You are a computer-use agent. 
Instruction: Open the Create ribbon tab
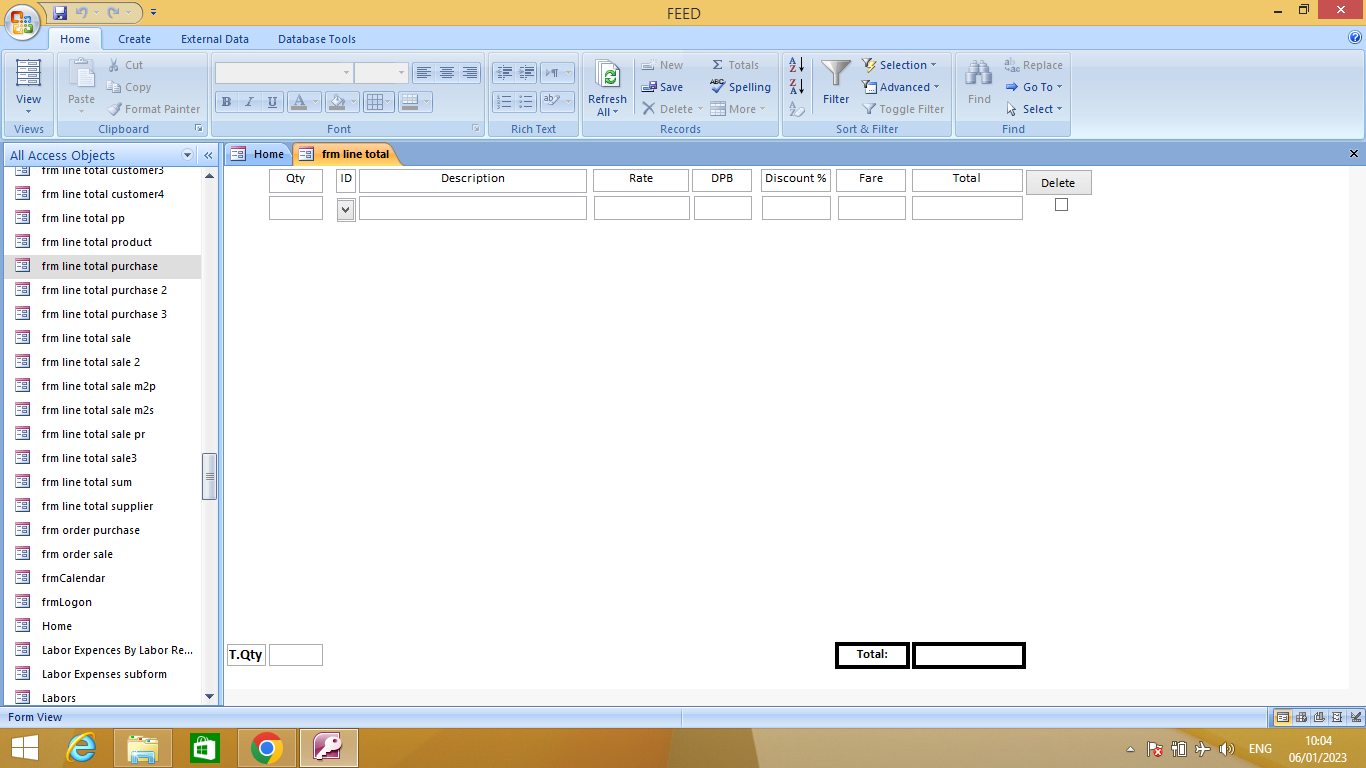pos(134,39)
